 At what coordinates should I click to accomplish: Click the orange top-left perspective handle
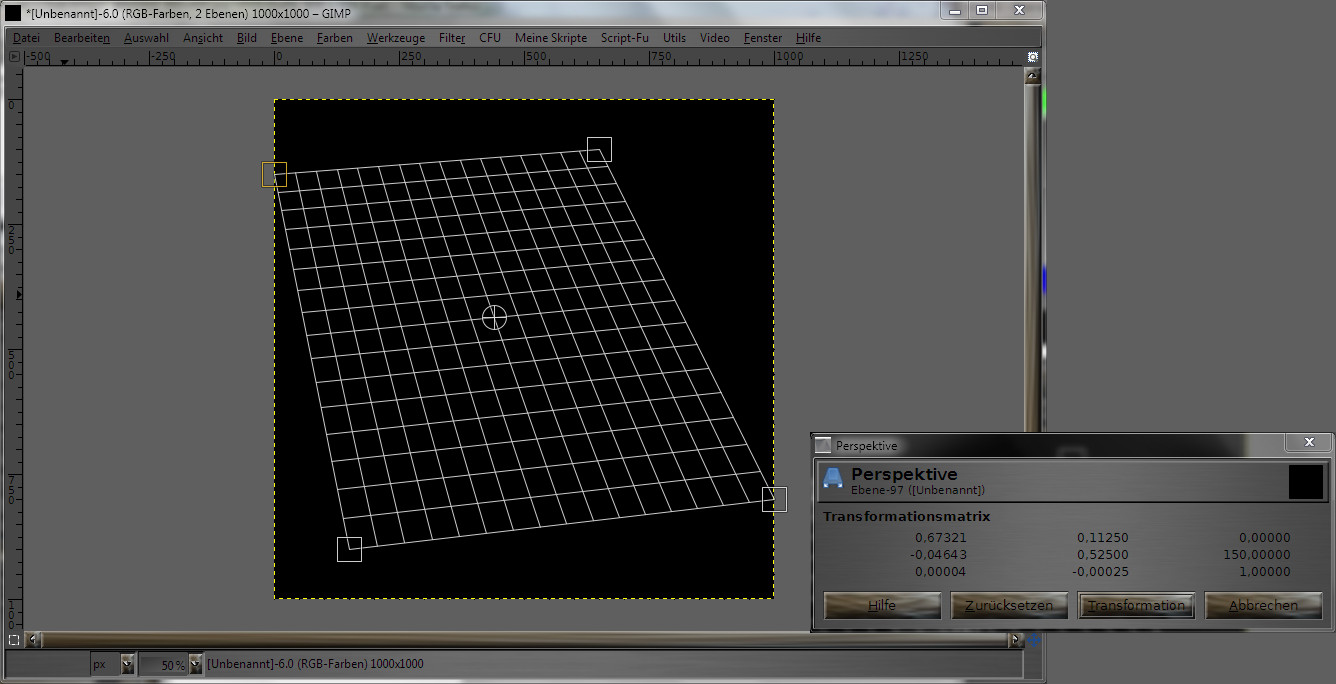pyautogui.click(x=274, y=175)
